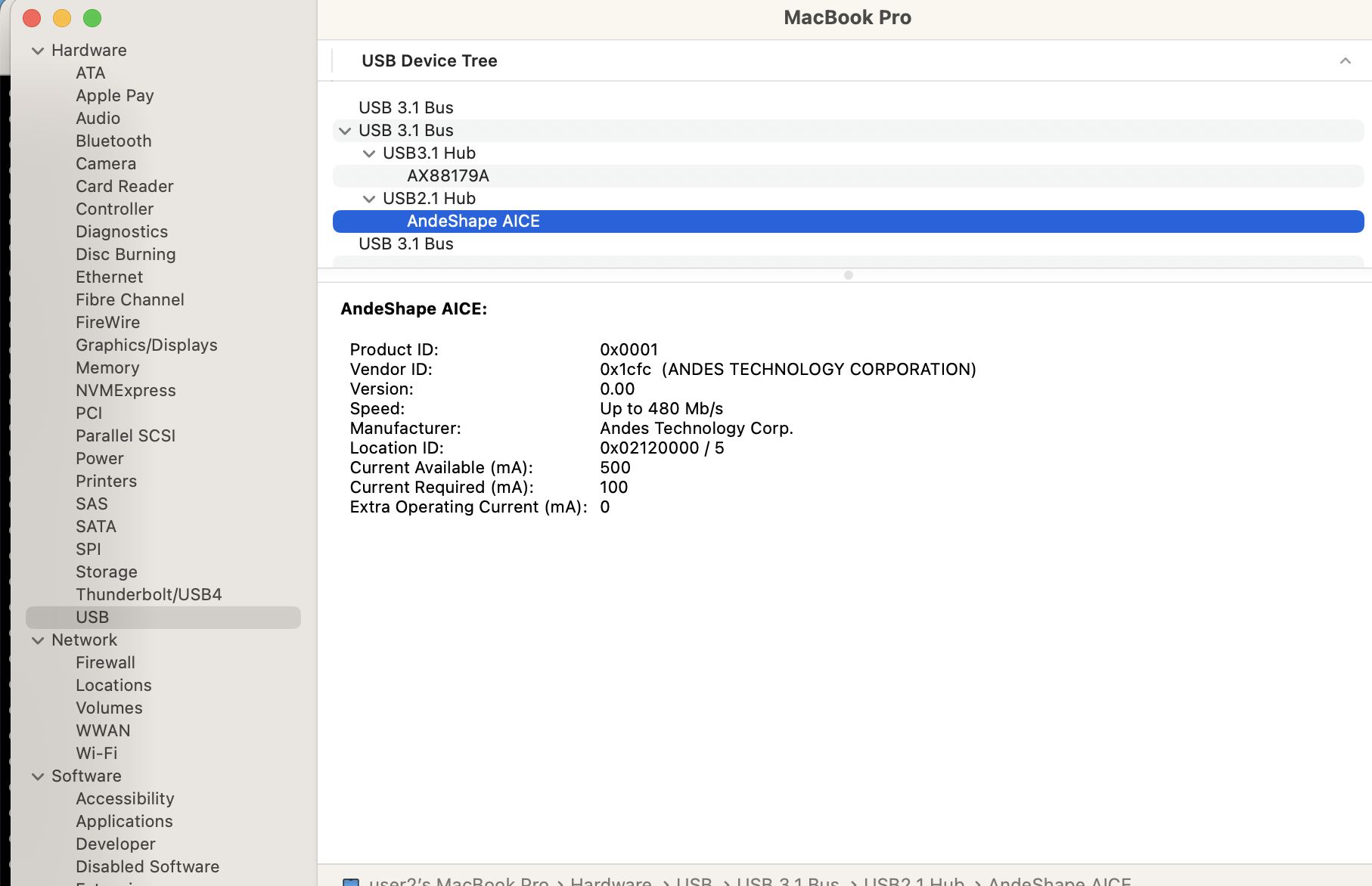The width and height of the screenshot is (1372, 886).
Task: Click the pane divider drag handle
Action: [848, 275]
